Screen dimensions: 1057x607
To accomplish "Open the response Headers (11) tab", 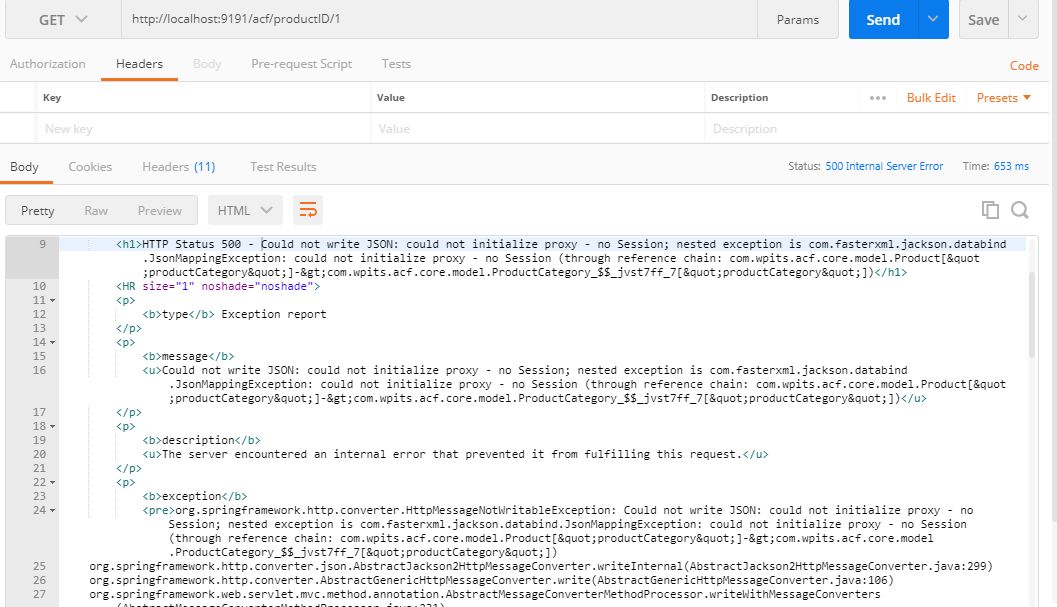I will [x=179, y=167].
